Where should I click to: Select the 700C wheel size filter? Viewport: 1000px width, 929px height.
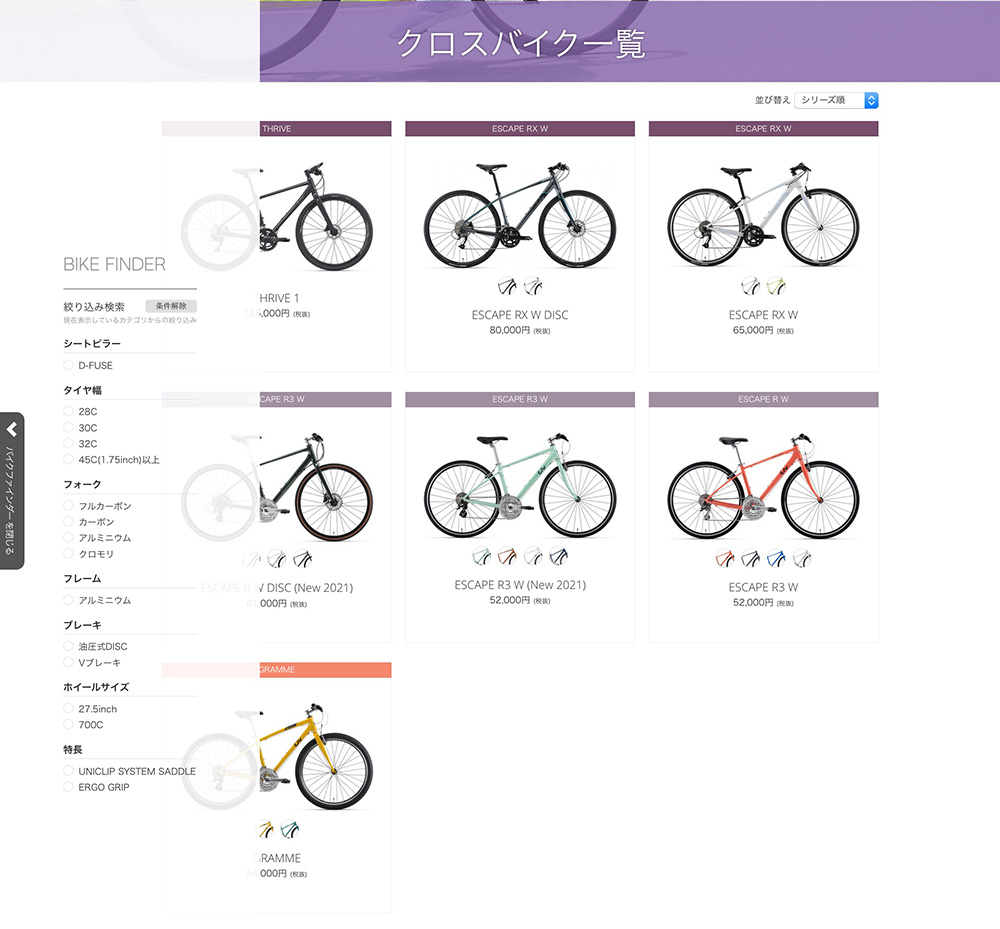pos(69,725)
